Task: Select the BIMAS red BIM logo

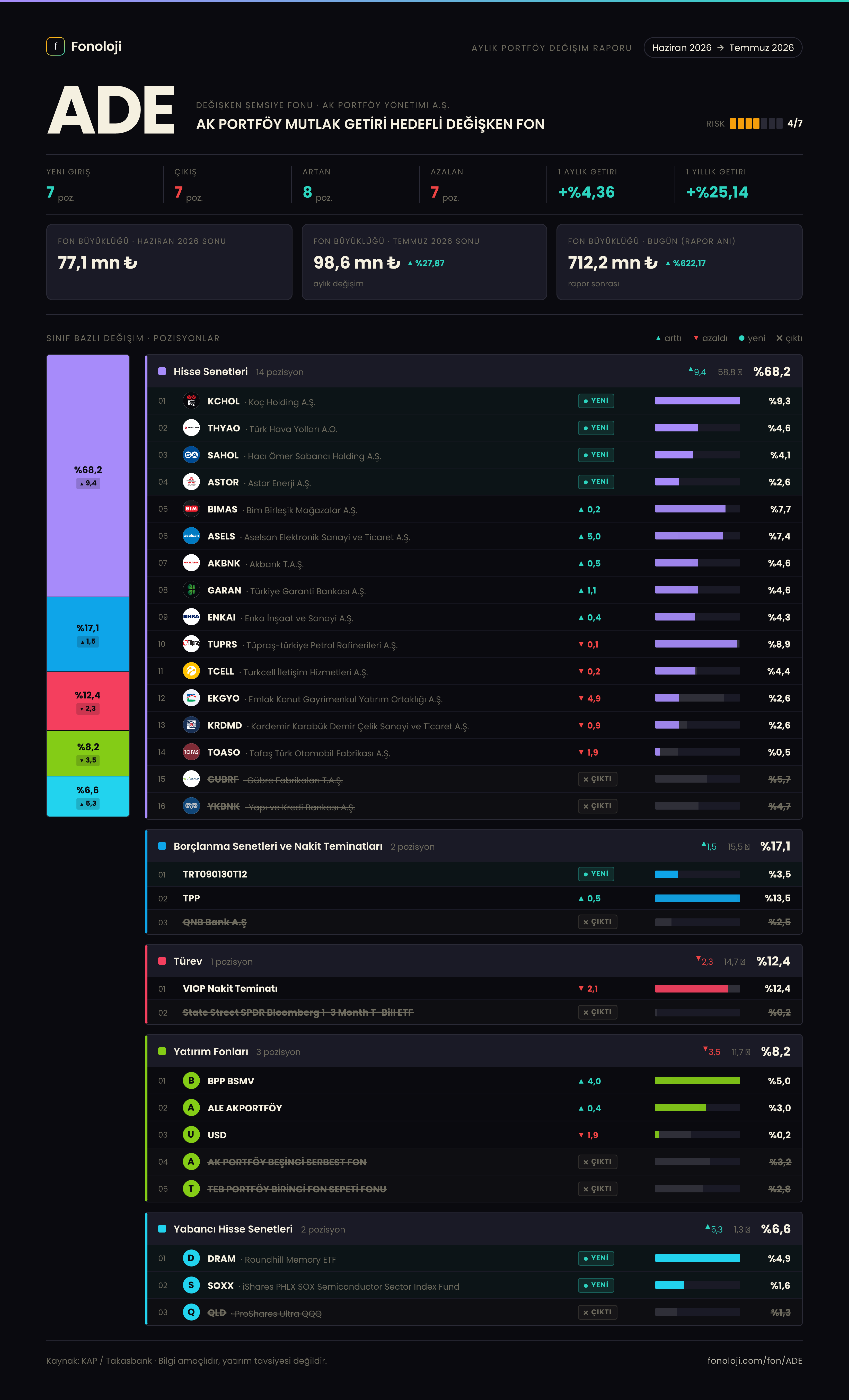Action: [191, 509]
